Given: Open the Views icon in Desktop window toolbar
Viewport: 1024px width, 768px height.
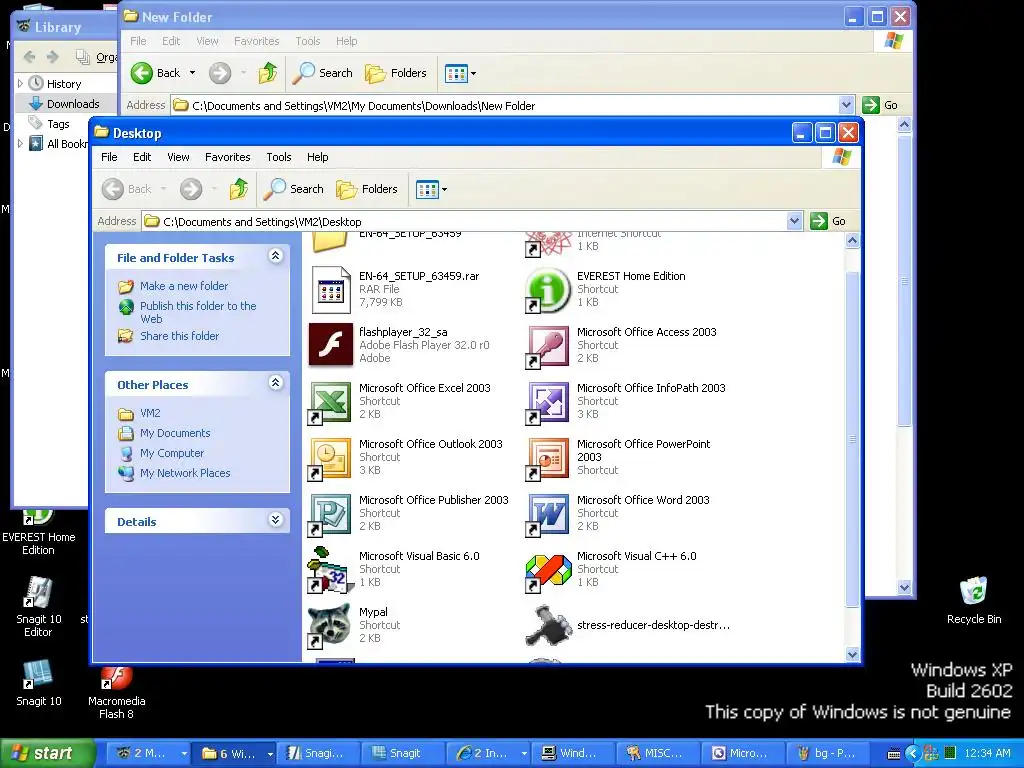Looking at the screenshot, I should 427,190.
